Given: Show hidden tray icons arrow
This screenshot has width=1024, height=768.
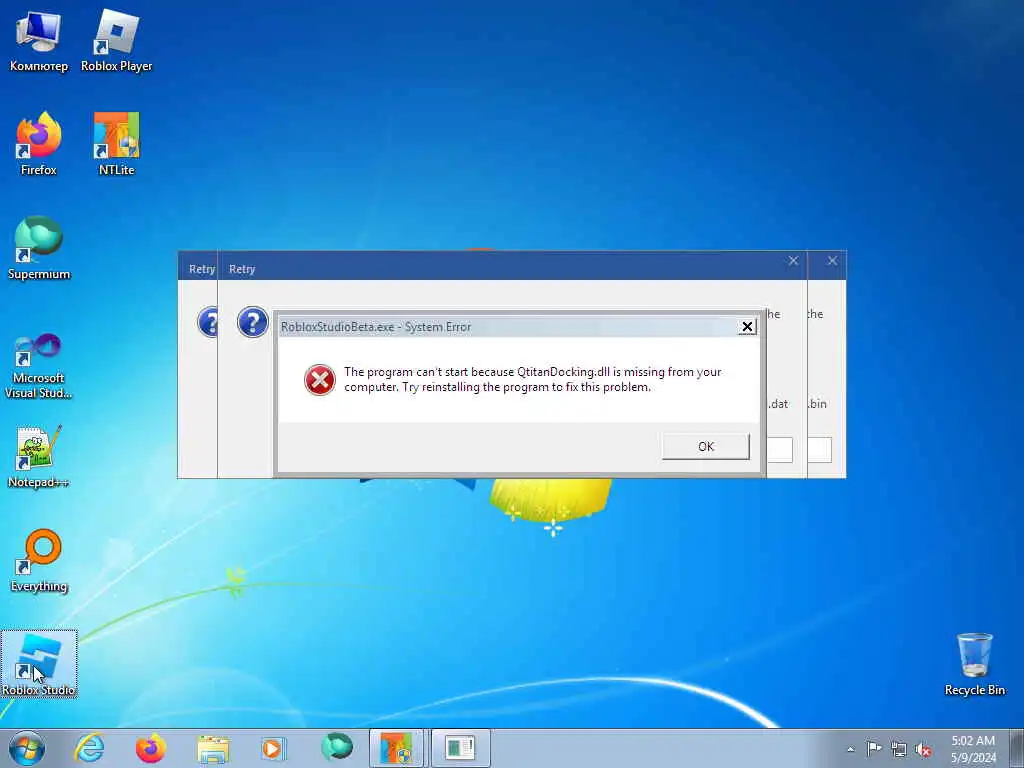Looking at the screenshot, I should tap(850, 749).
